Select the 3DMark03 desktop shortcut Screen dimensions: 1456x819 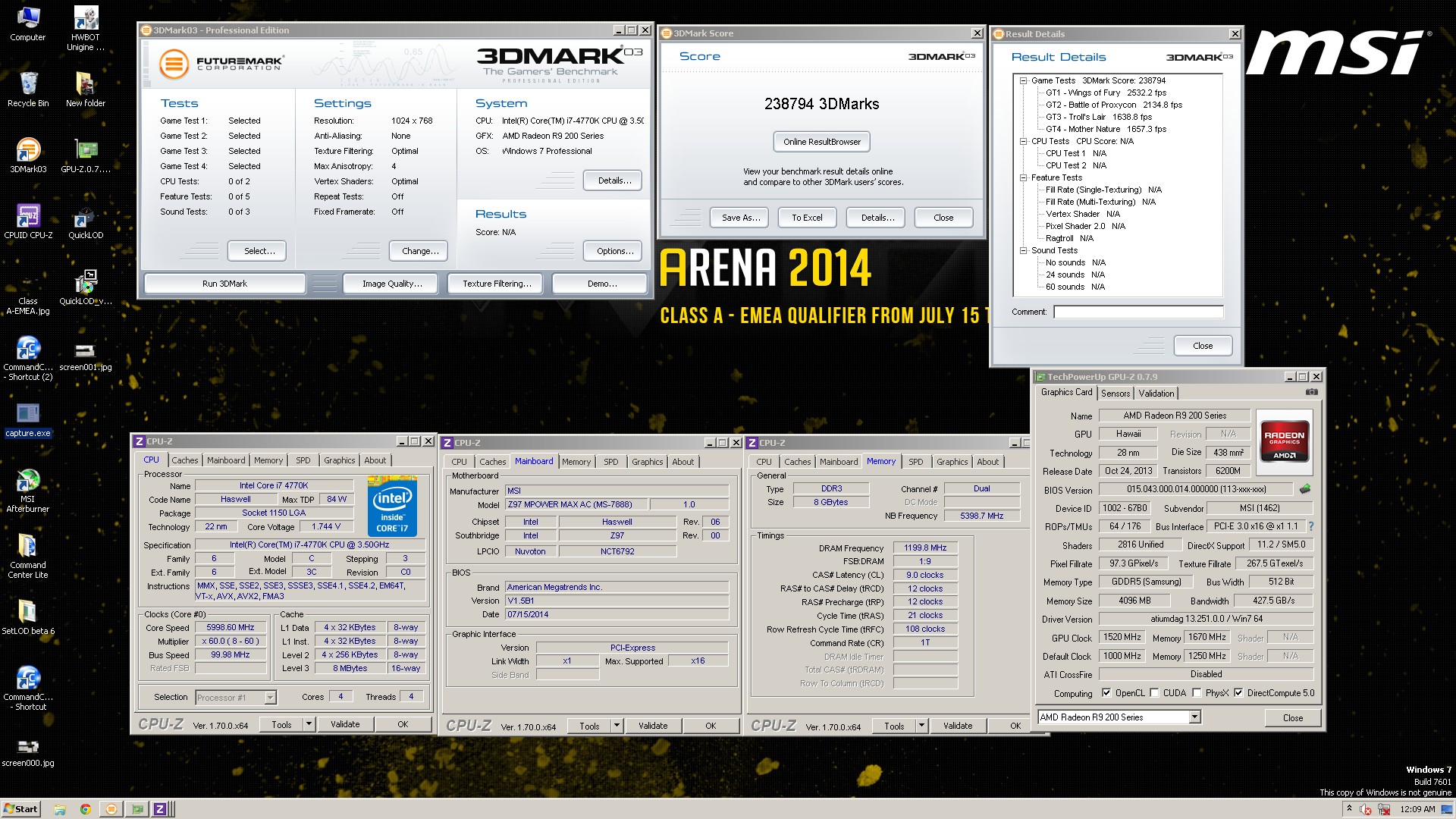click(28, 155)
